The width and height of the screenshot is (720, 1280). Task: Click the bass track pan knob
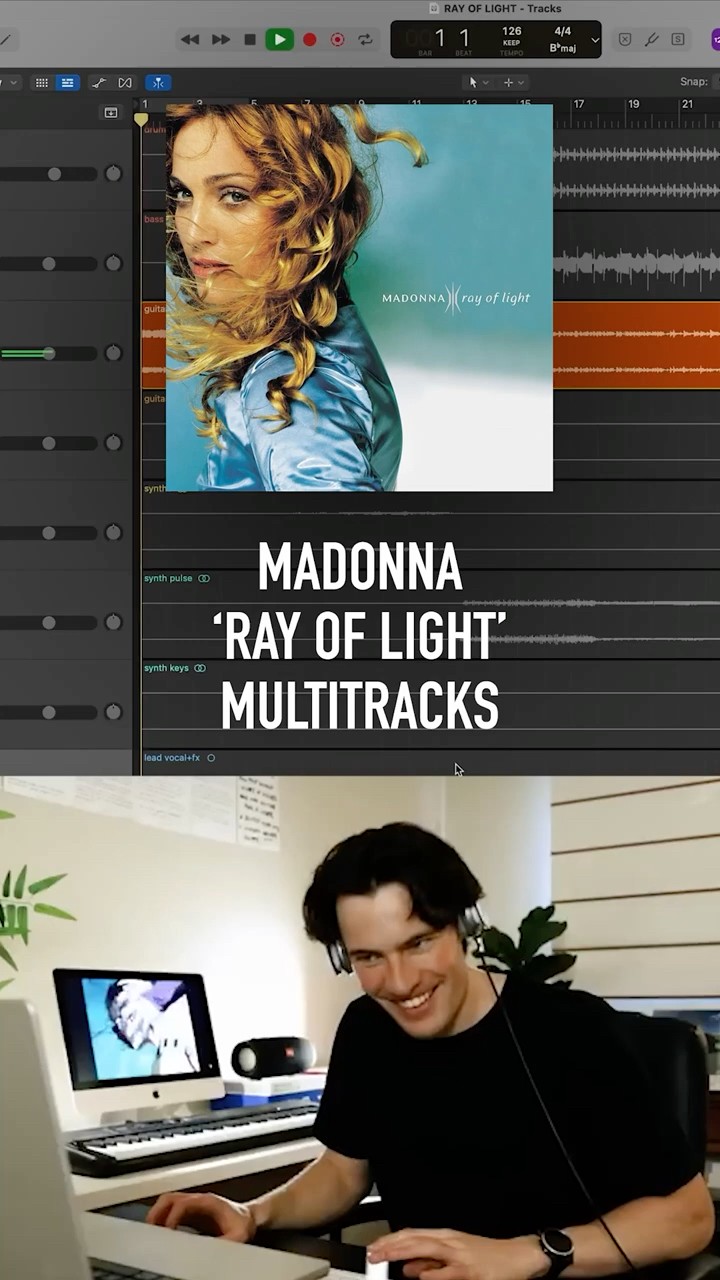coord(113,264)
